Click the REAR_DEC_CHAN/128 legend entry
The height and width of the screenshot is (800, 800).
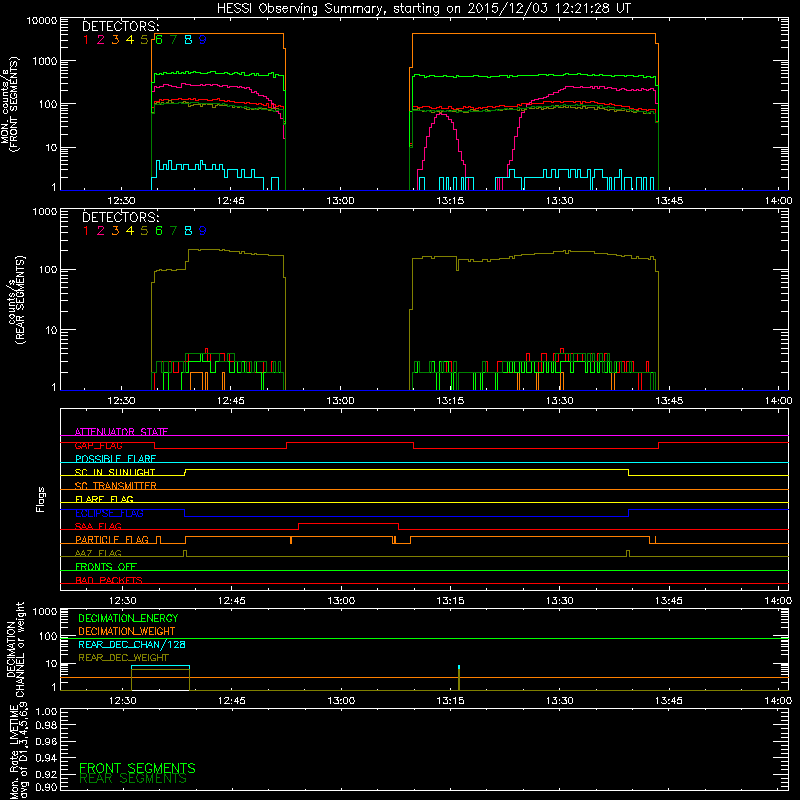click(132, 644)
